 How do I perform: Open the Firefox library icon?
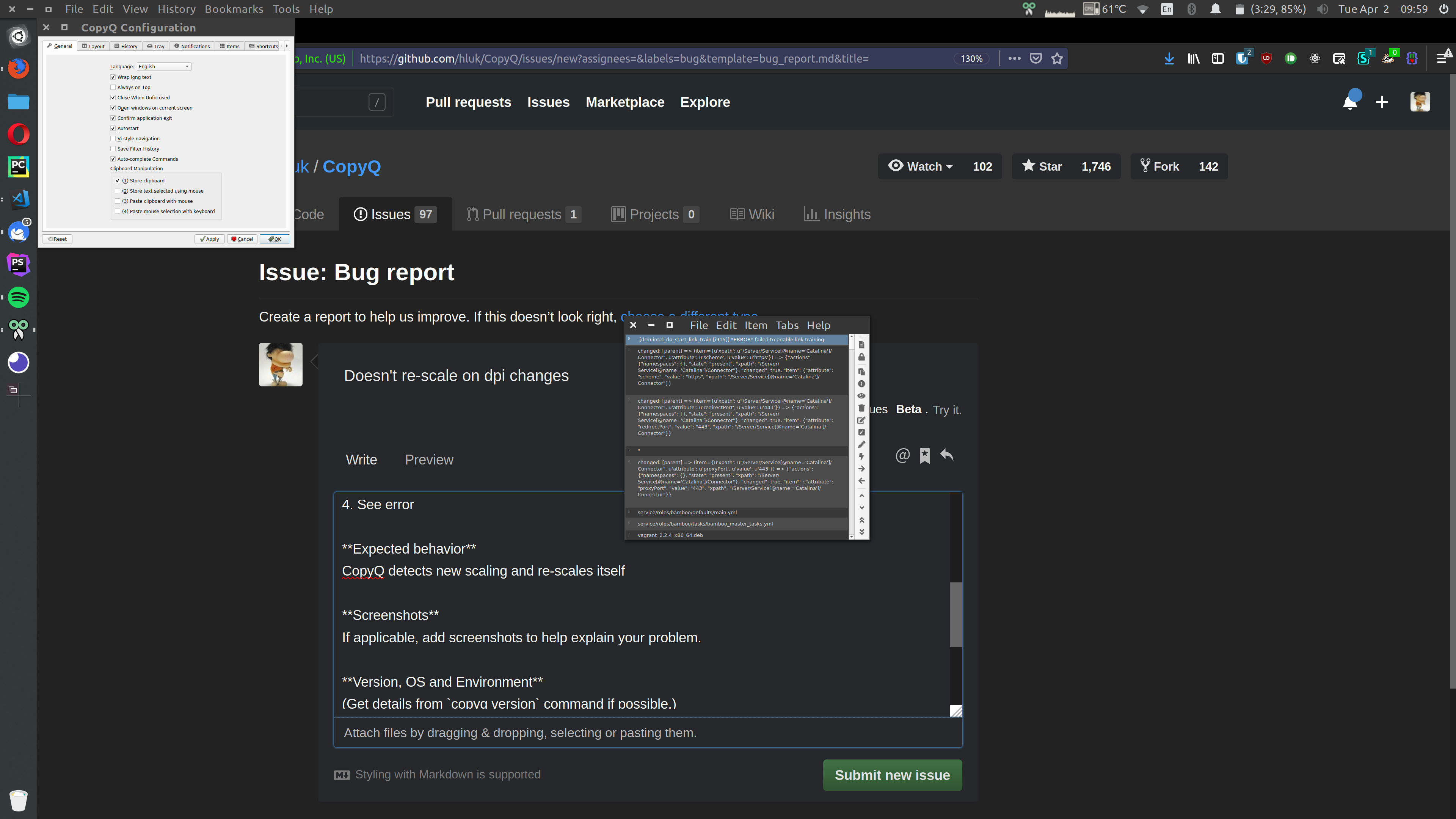[x=1193, y=58]
